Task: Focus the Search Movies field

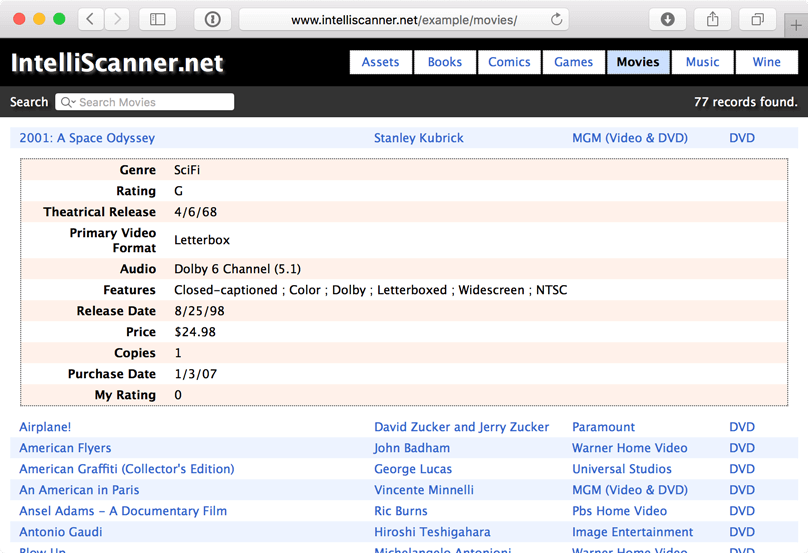Action: 144,102
